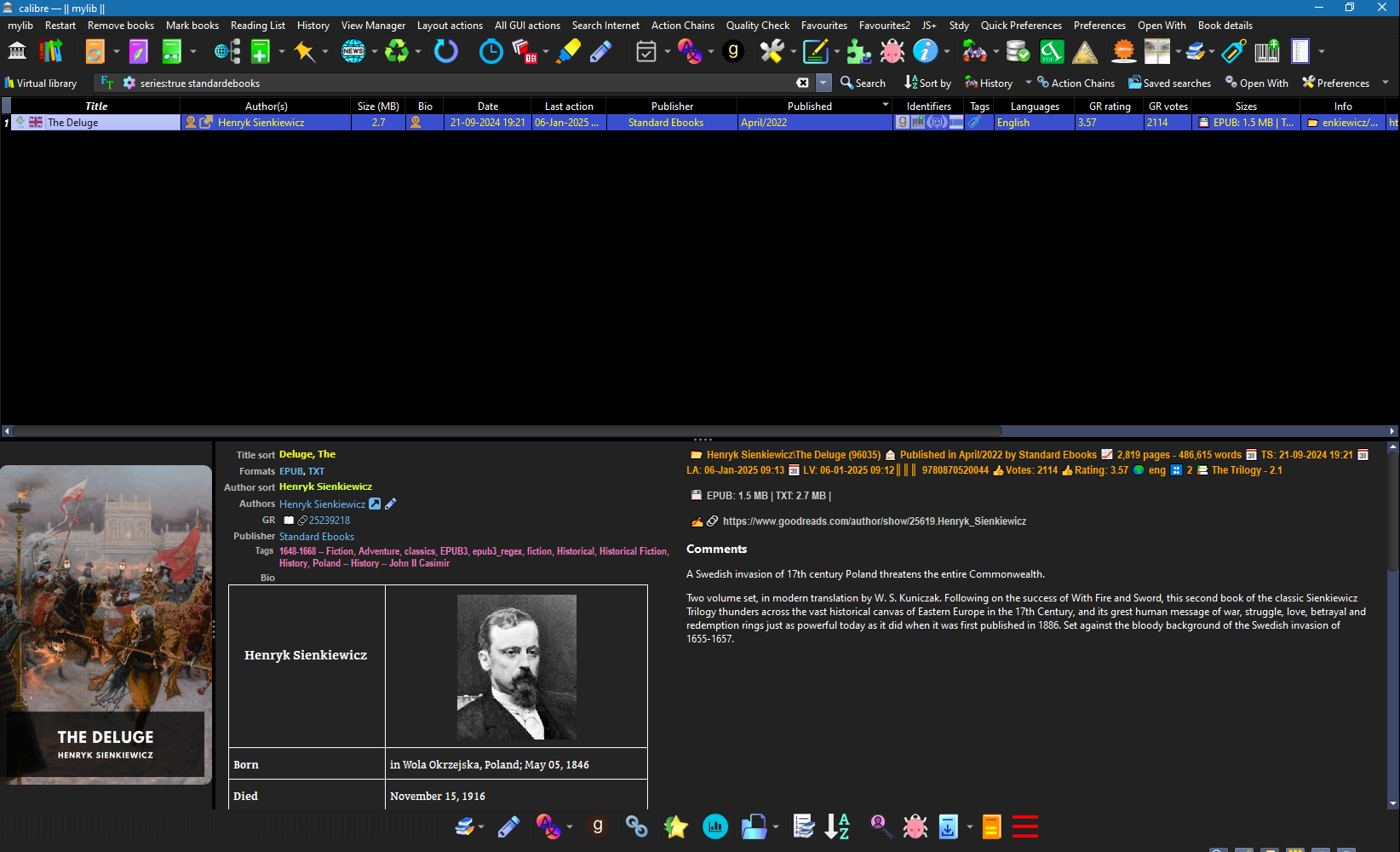Viewport: 1400px width, 852px height.
Task: Clear the search with the X button
Action: click(802, 83)
